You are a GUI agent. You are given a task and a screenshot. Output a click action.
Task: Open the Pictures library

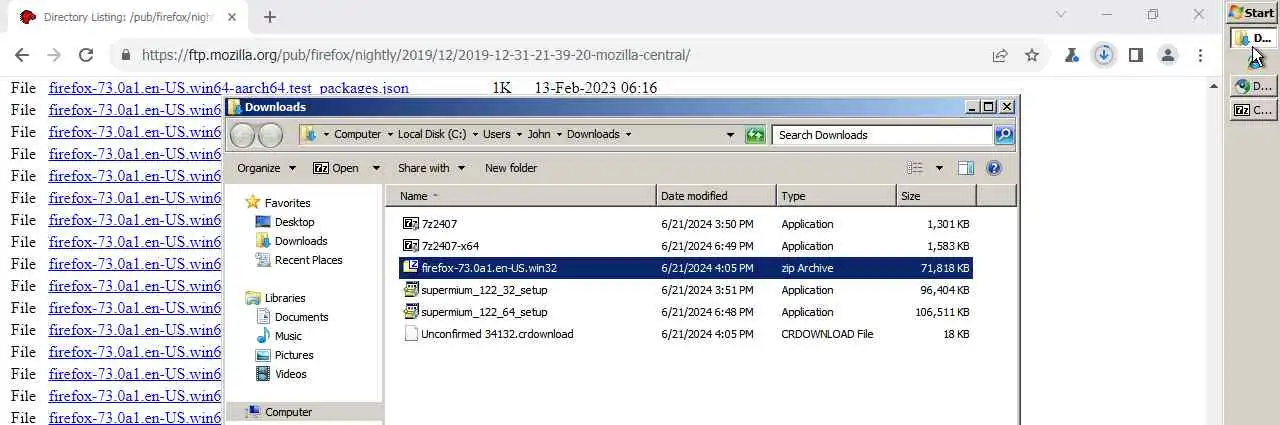click(x=294, y=355)
